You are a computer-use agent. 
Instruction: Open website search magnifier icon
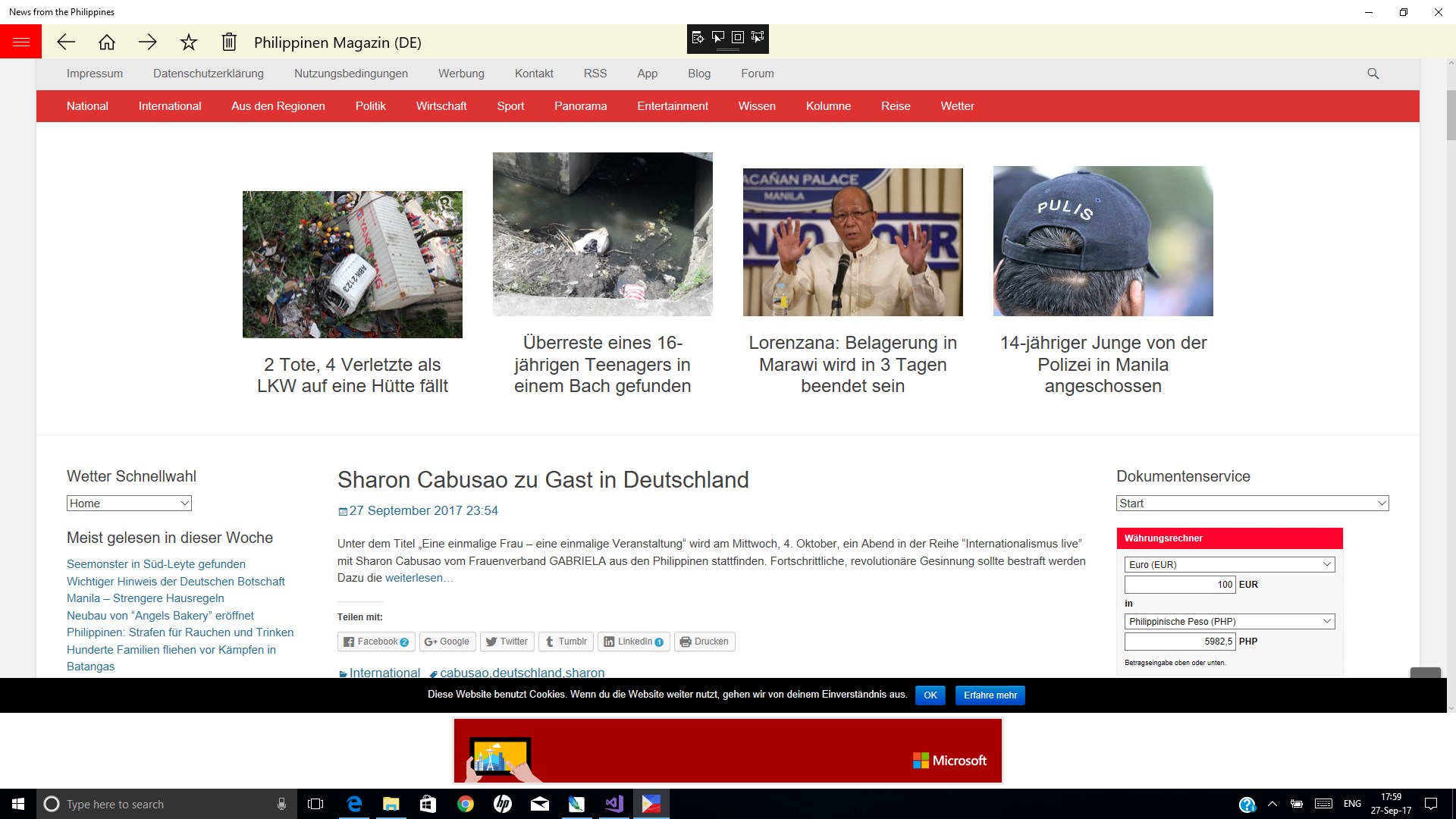[1373, 74]
